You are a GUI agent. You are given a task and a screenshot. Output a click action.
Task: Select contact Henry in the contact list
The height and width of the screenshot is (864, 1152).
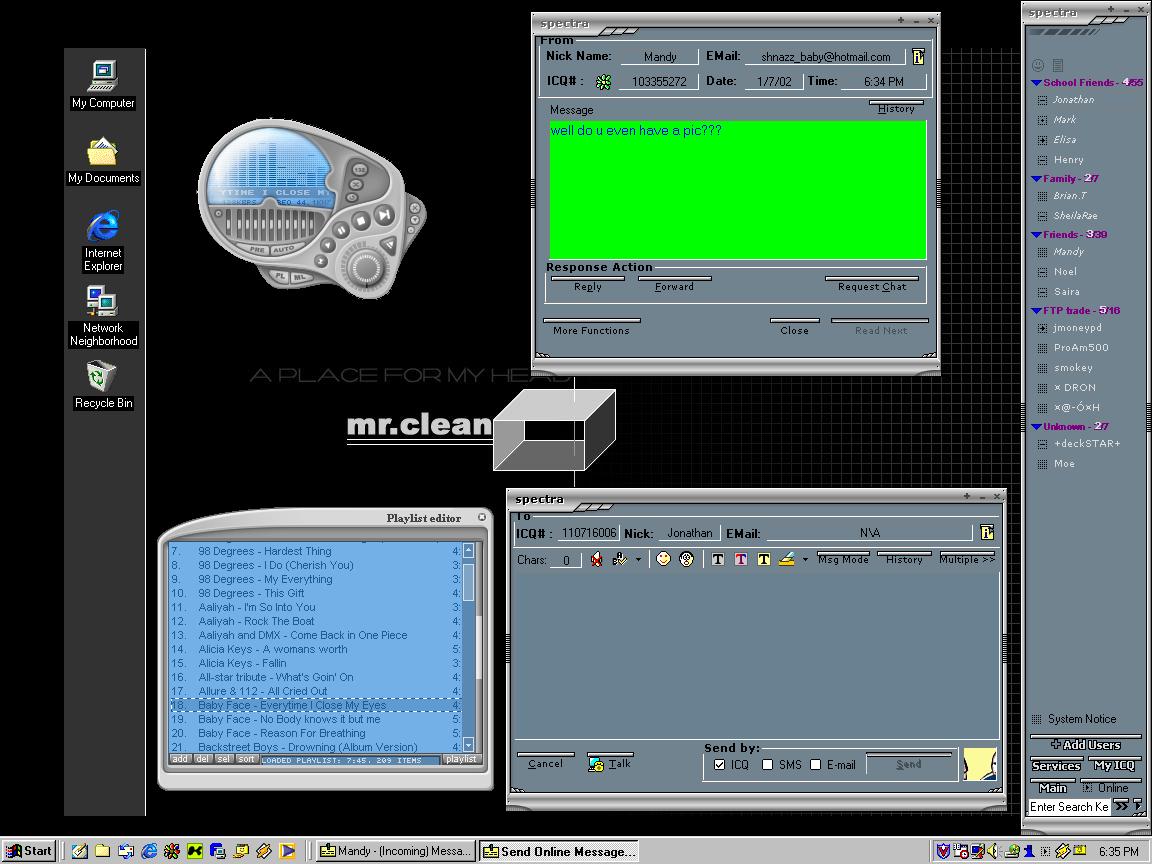pos(1068,159)
